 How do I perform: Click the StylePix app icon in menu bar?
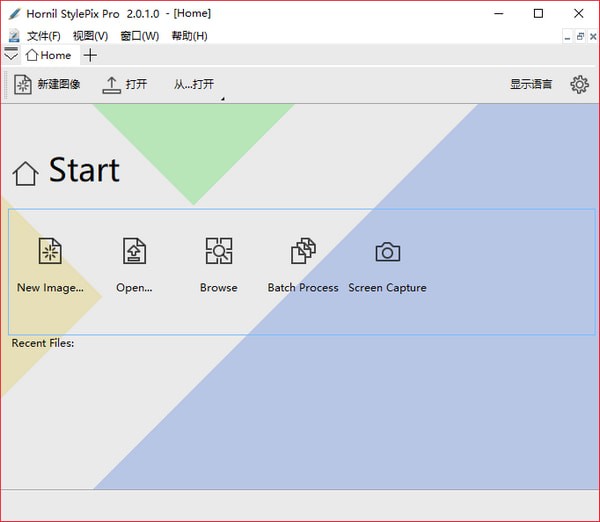[x=13, y=36]
